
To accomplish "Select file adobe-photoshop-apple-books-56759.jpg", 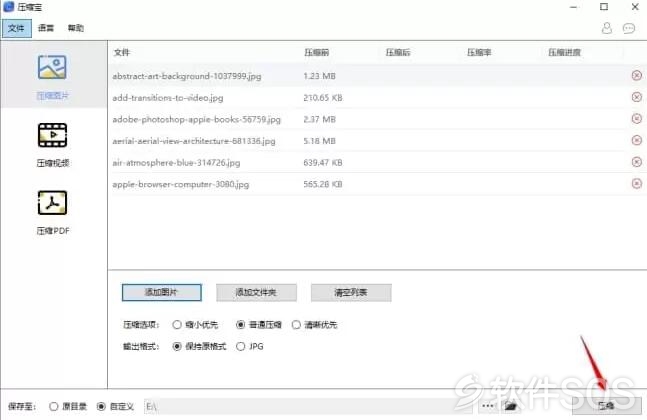I will coord(196,119).
